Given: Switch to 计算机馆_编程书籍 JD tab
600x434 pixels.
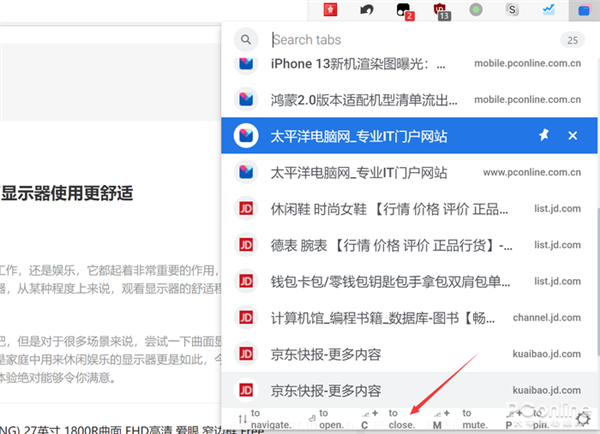Looking at the screenshot, I should (409, 318).
